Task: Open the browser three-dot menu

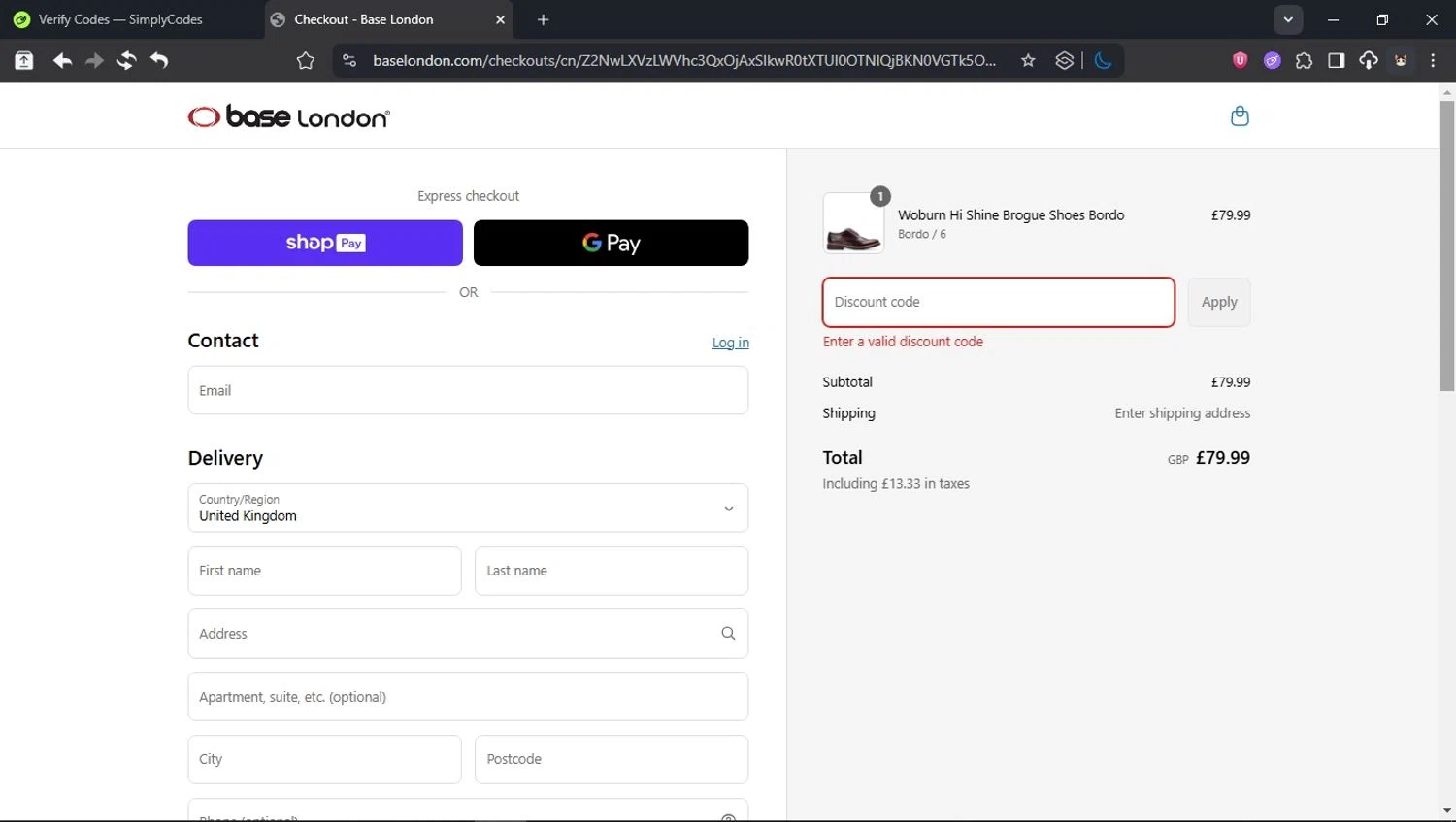Action: pos(1433,60)
